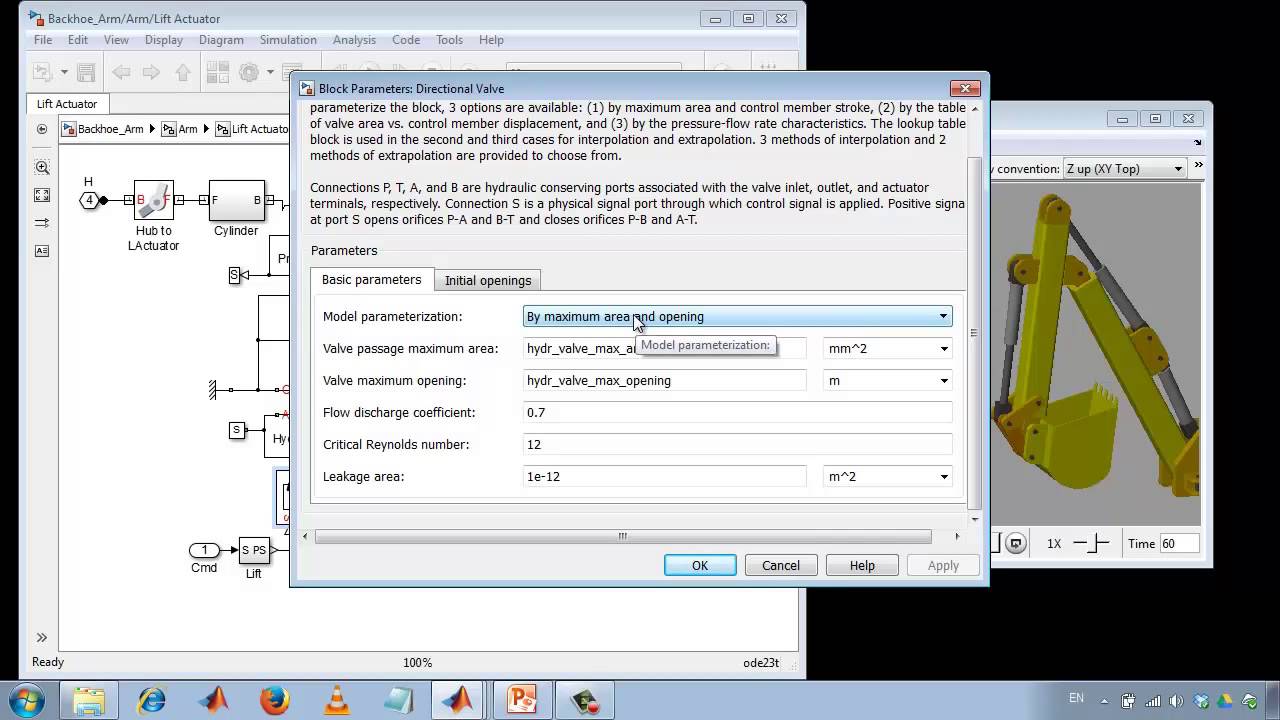Open the Analysis menu

[x=354, y=40]
